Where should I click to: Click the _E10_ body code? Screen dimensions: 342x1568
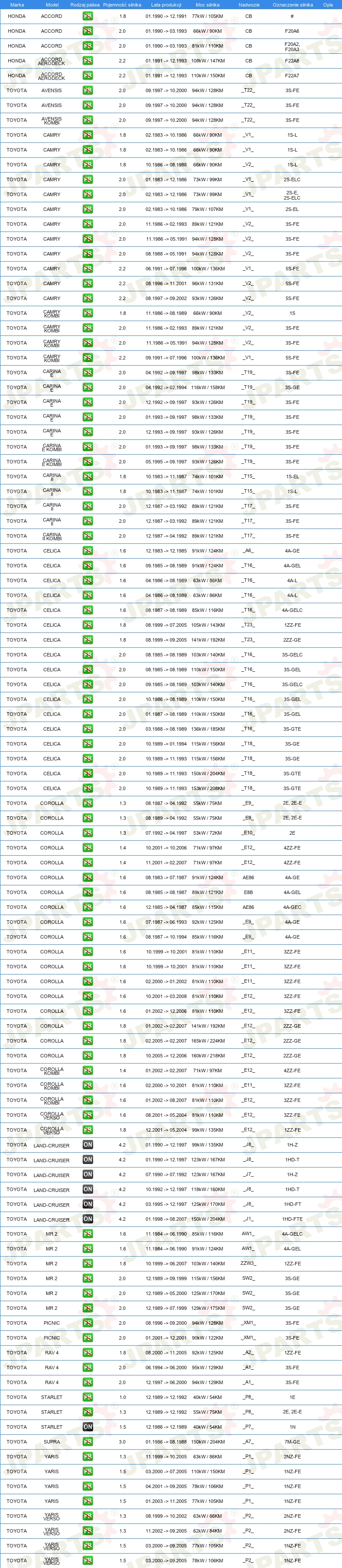coord(248,833)
